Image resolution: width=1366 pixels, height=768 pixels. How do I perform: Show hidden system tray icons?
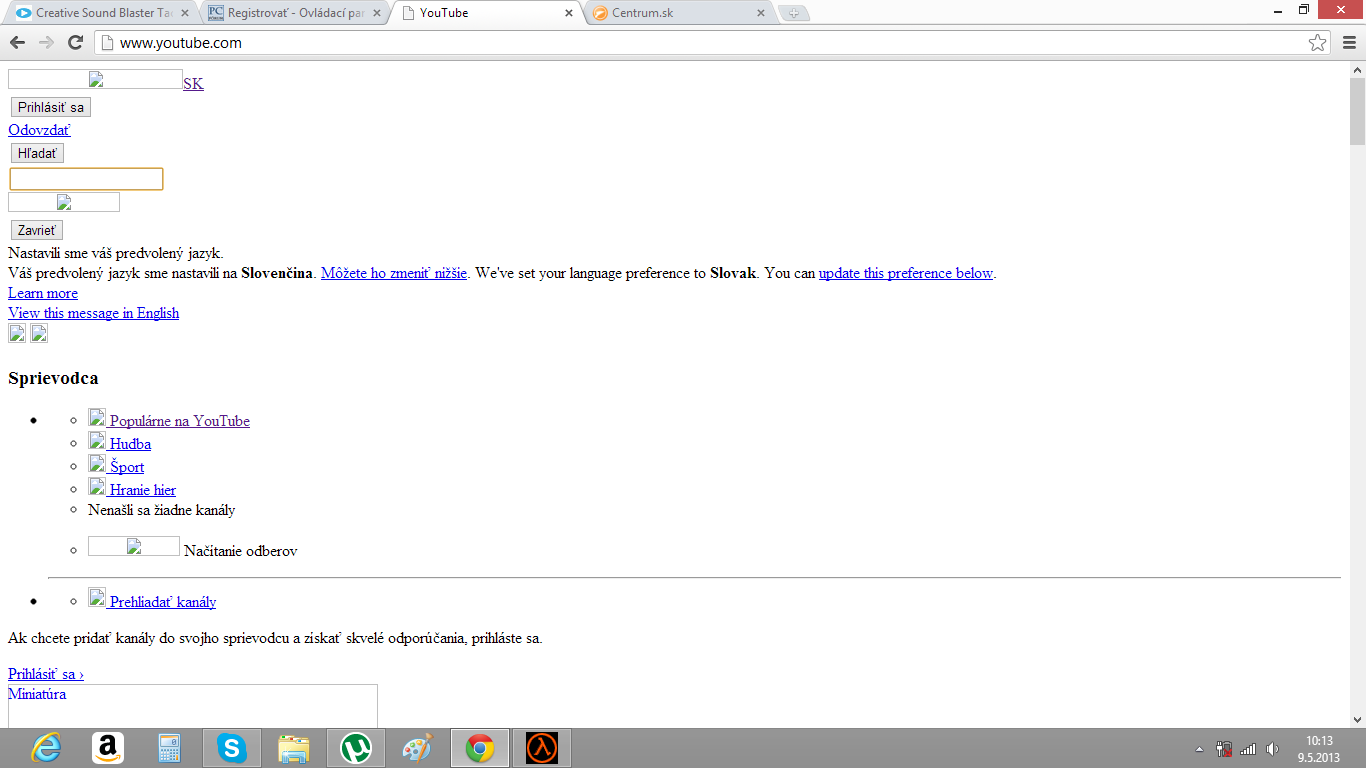(1200, 748)
